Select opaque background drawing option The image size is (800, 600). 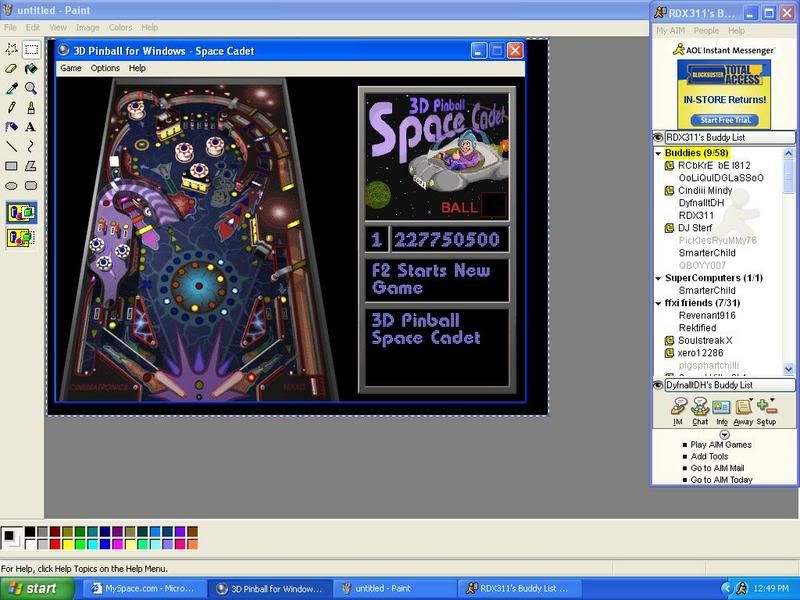(21, 212)
